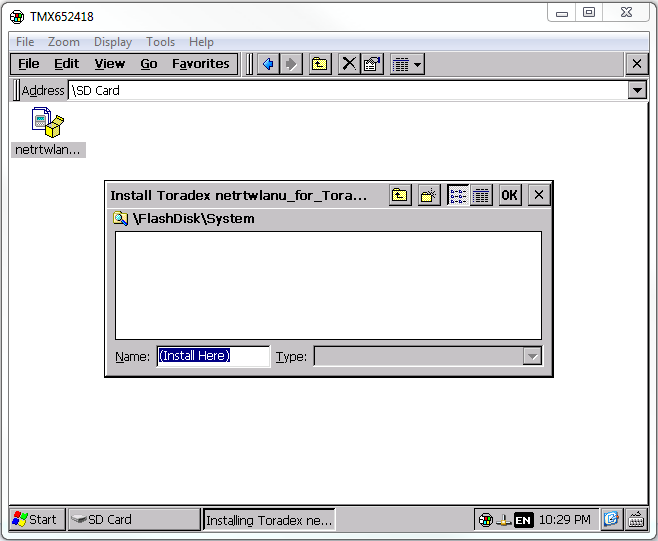Create new folder in install dialog
The height and width of the screenshot is (541, 658).
(x=429, y=195)
